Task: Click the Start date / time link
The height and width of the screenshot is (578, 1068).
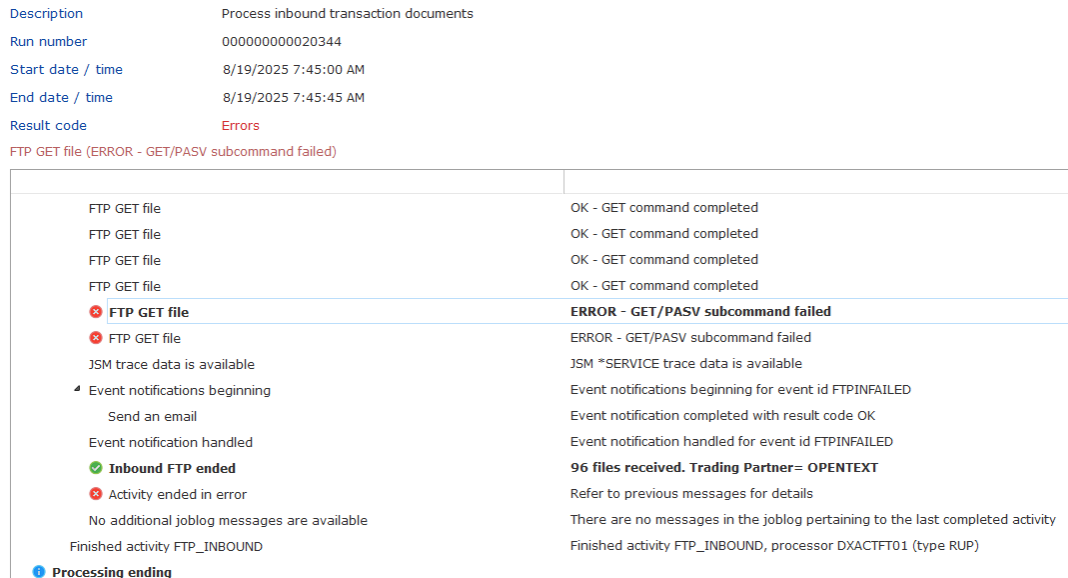Action: point(66,69)
